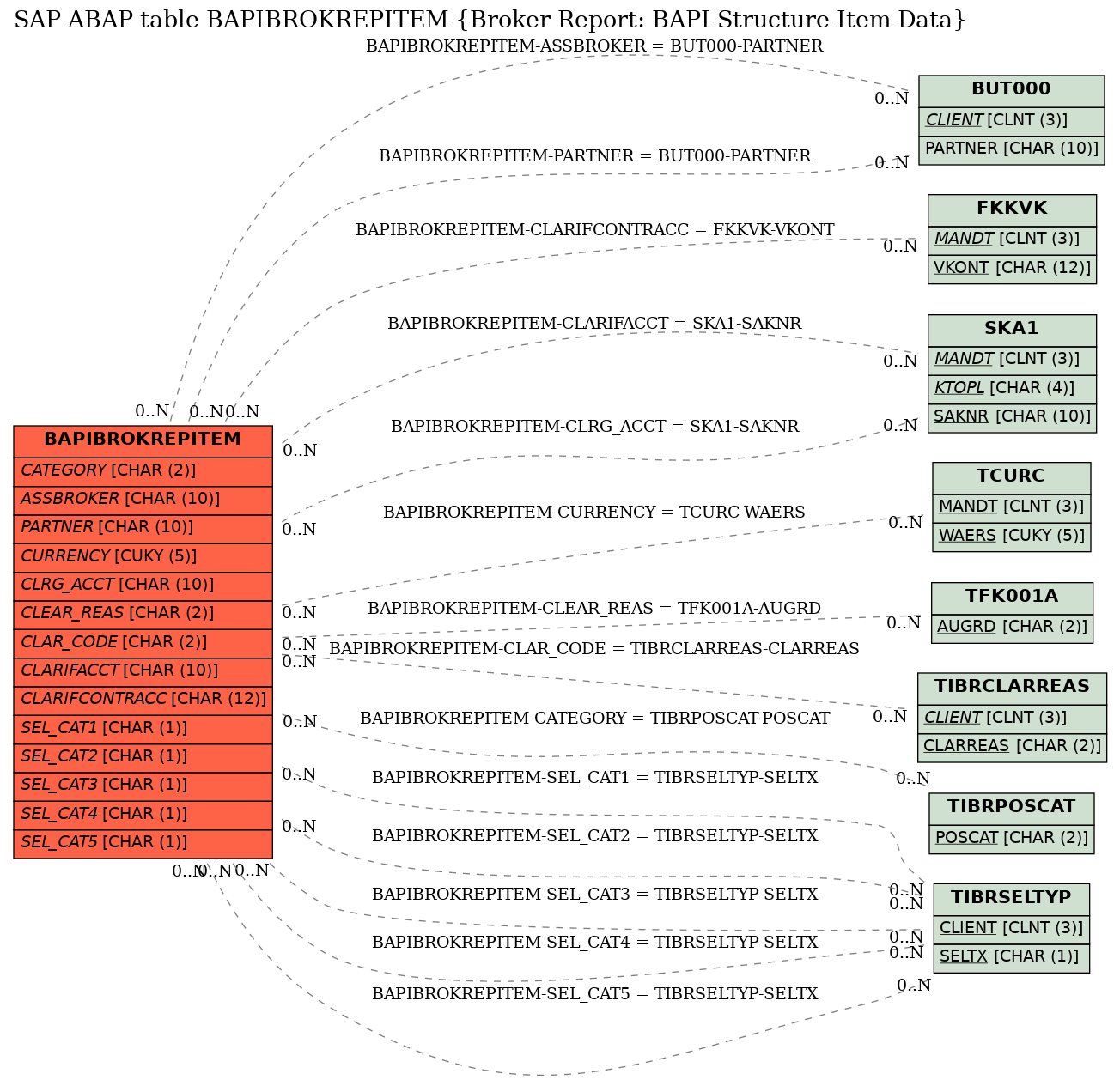The height and width of the screenshot is (1080, 1120).
Task: Select the CLRG_ACCT [CHAR (10)] field row
Action: tap(143, 586)
